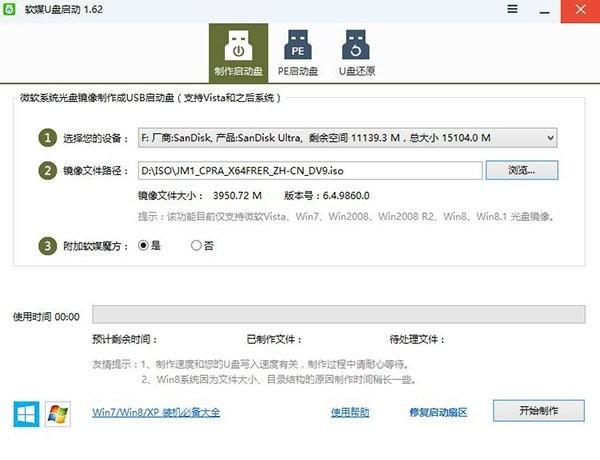Minimize the 软媒U盘启动 window

point(545,10)
